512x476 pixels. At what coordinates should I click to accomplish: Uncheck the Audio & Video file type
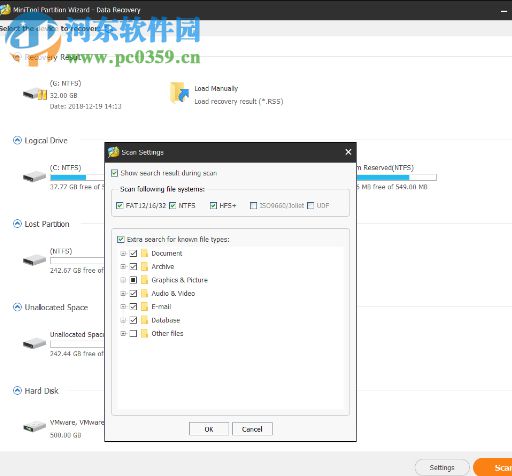133,293
